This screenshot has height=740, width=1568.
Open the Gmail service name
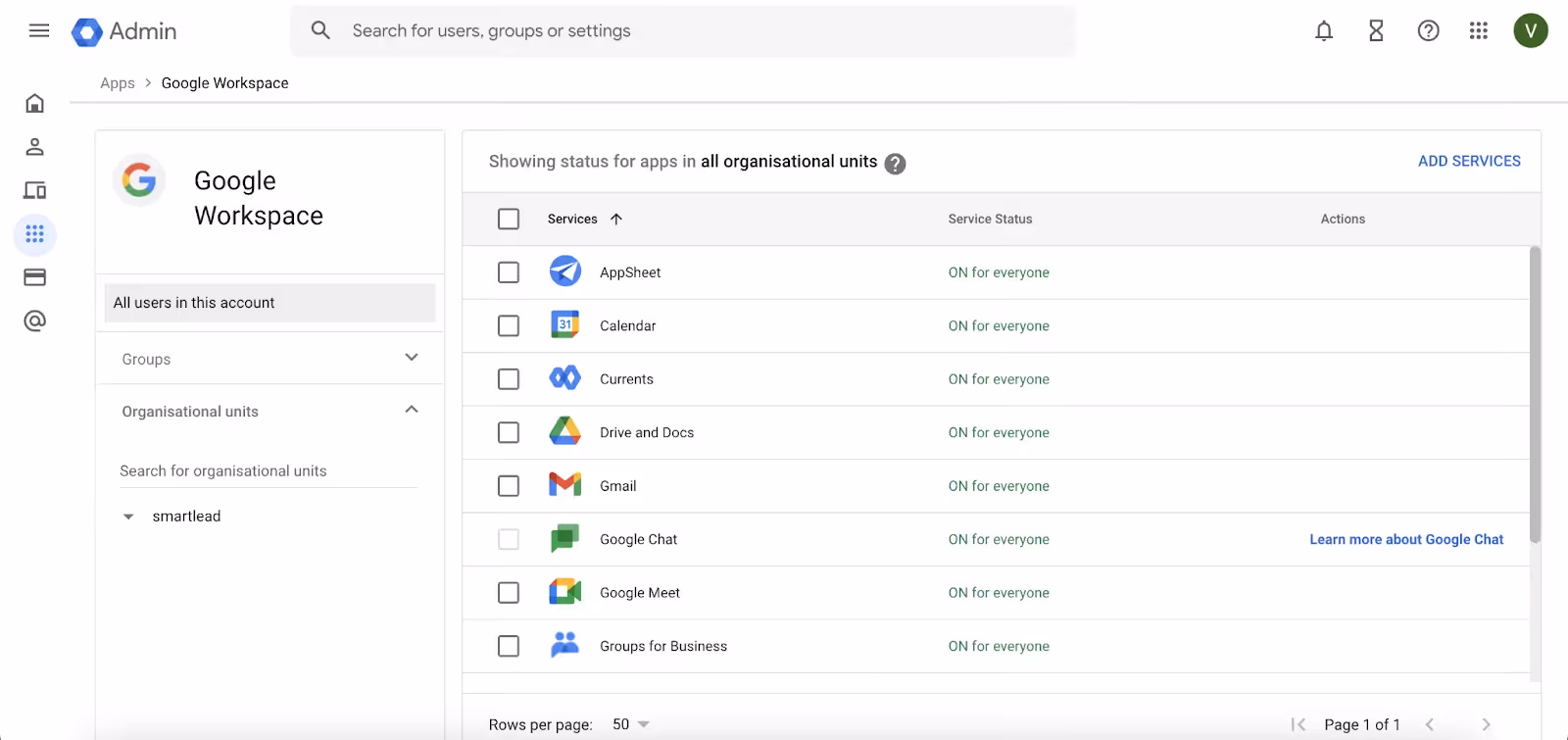(618, 486)
